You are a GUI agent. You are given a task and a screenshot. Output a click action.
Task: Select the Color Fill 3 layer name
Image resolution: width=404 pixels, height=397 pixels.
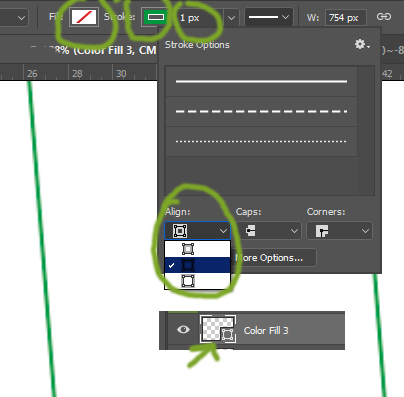266,331
